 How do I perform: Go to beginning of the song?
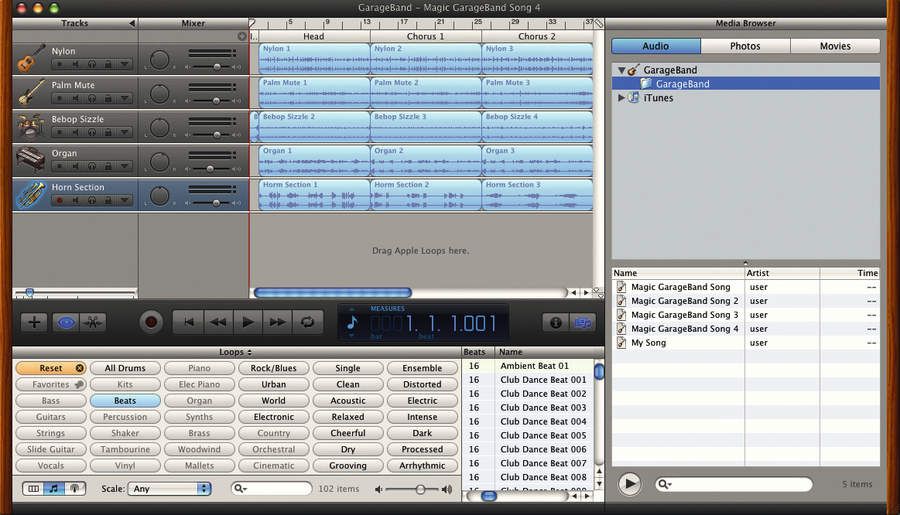188,322
